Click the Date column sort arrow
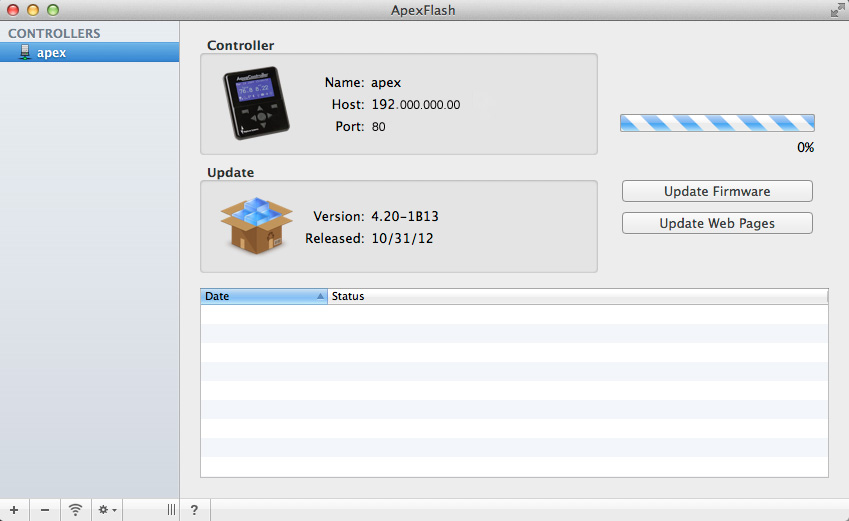 320,296
